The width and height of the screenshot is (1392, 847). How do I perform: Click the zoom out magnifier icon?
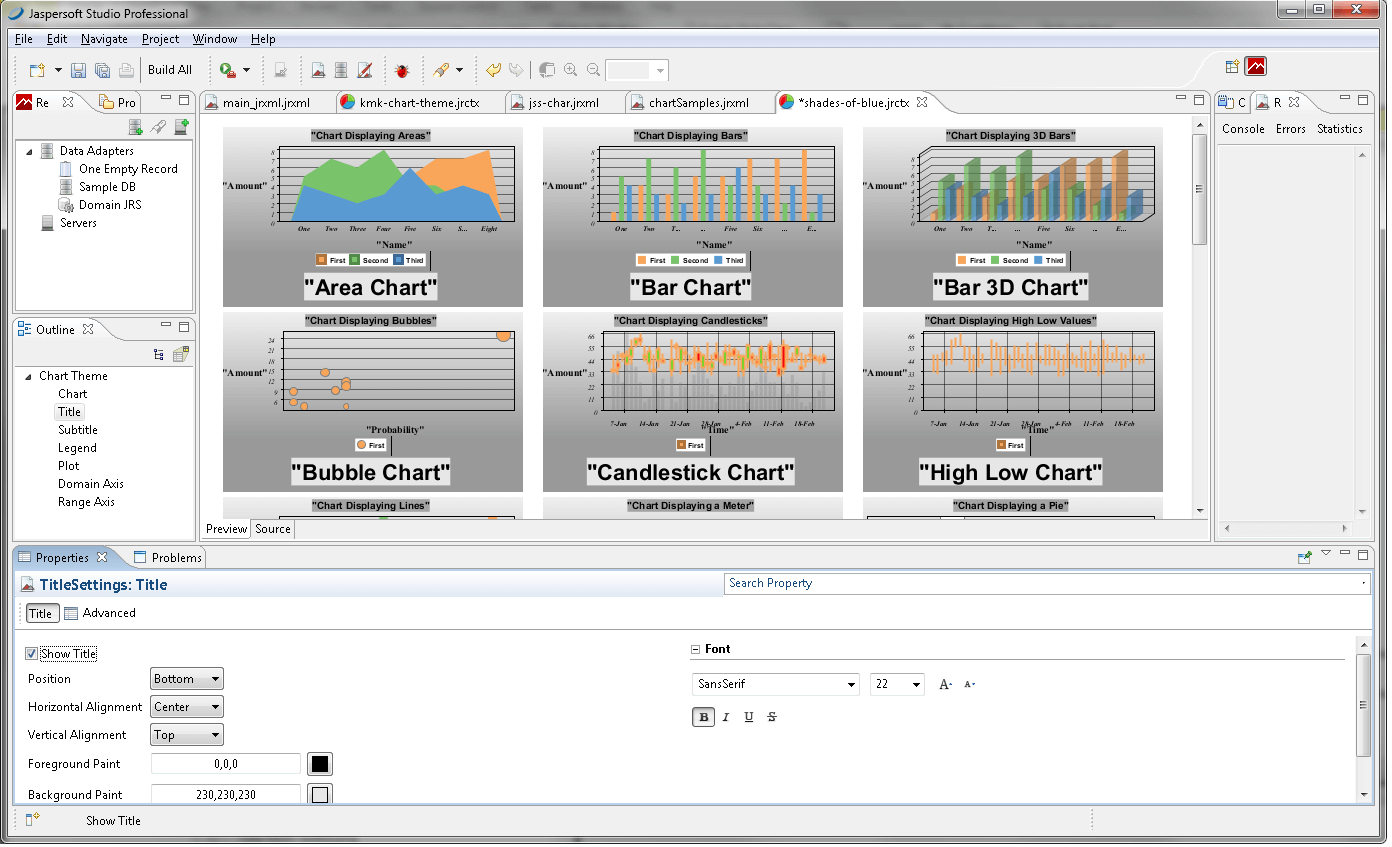click(594, 70)
